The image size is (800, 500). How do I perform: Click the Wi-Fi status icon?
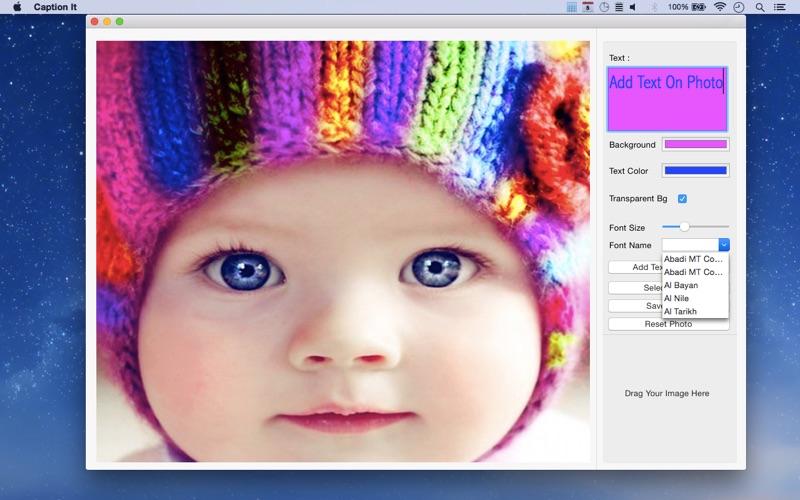(719, 7)
